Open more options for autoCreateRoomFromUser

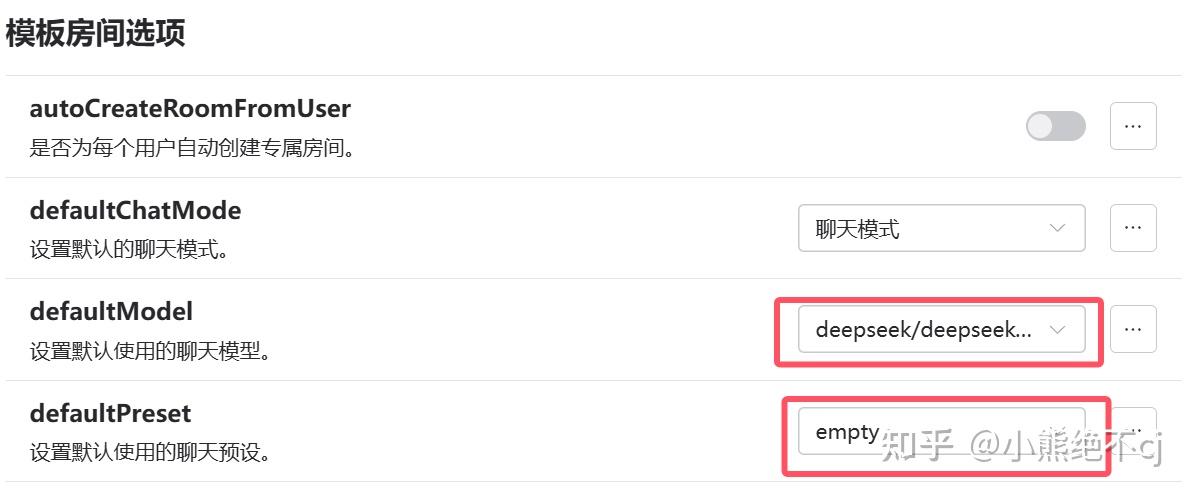tap(1133, 126)
